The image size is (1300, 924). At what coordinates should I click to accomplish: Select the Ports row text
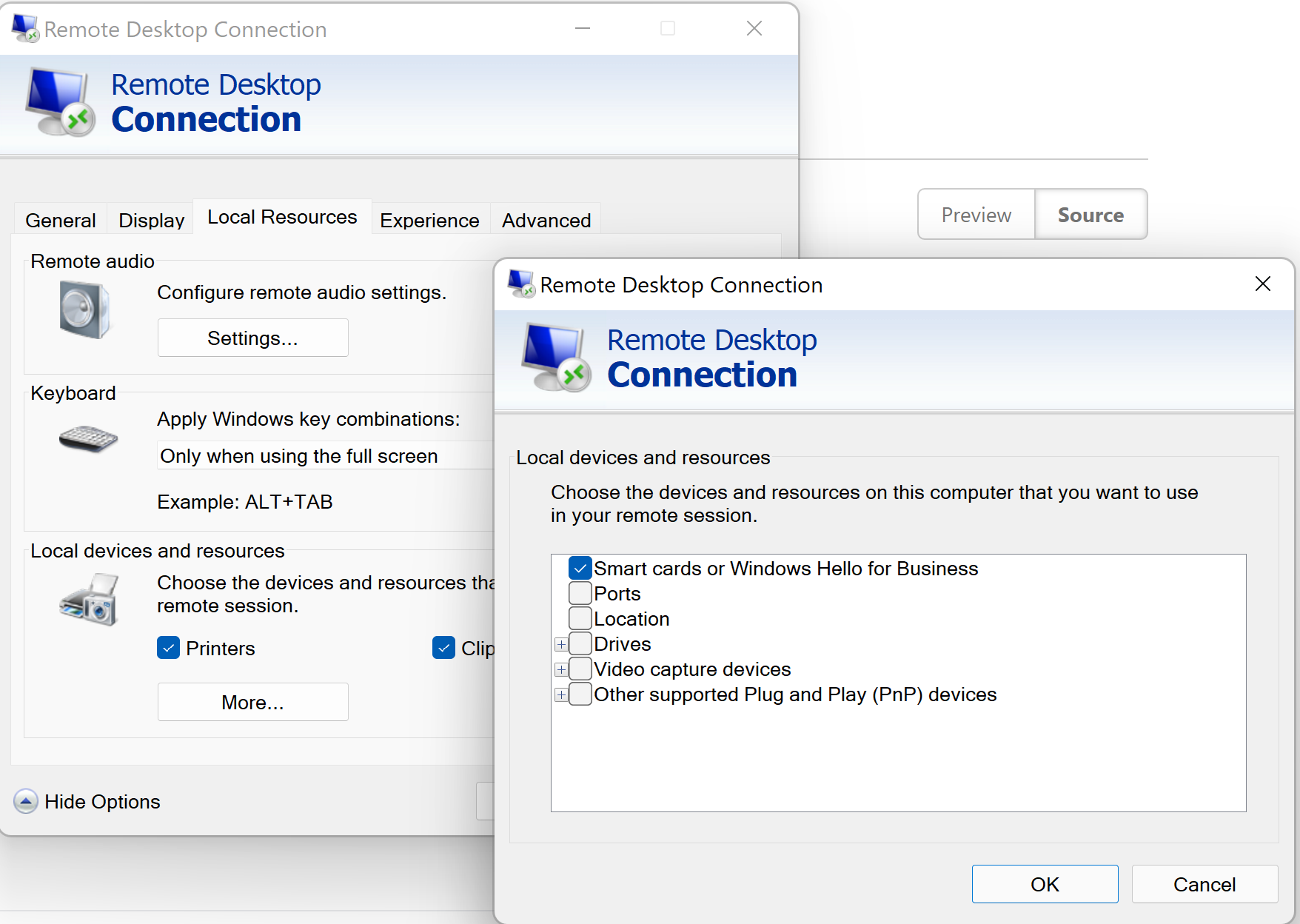click(x=617, y=593)
